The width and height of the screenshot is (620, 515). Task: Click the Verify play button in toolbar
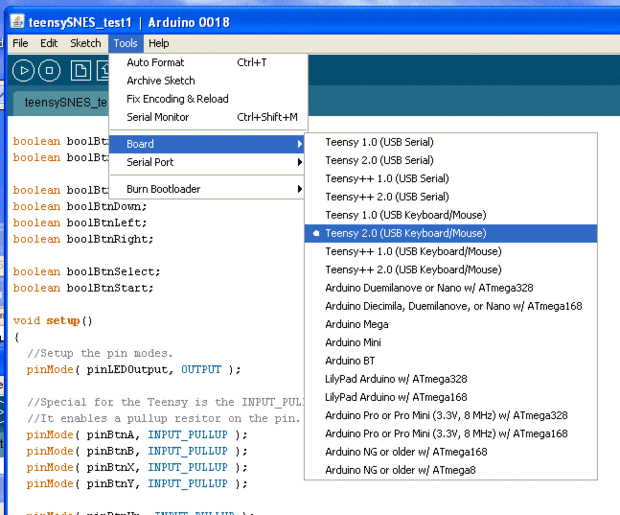tap(23, 71)
